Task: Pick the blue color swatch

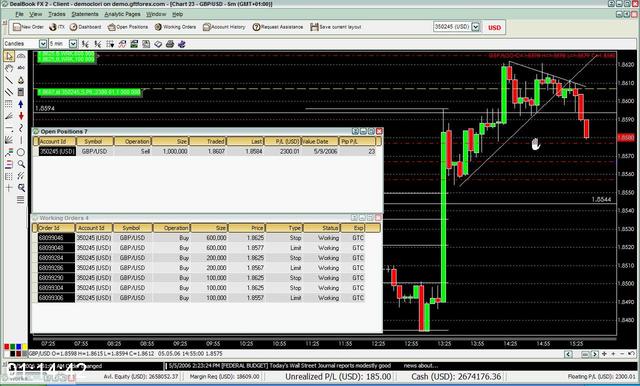Action: (x=19, y=347)
